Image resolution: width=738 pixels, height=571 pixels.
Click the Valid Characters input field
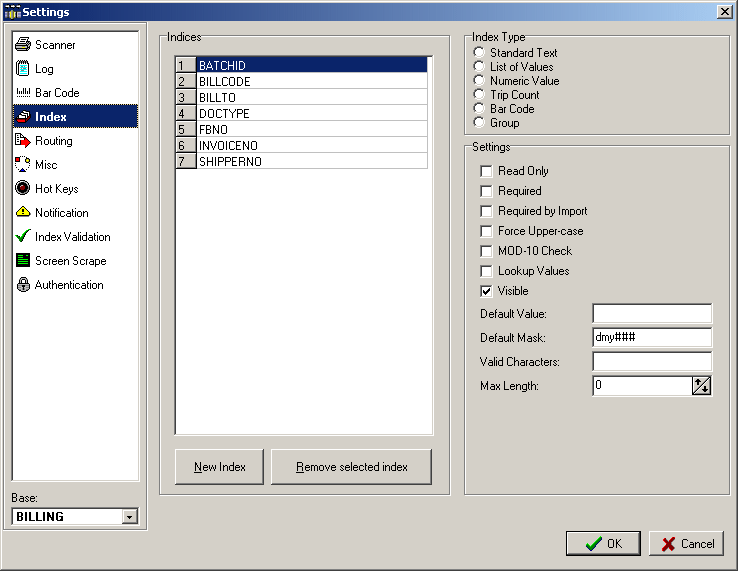click(x=652, y=362)
